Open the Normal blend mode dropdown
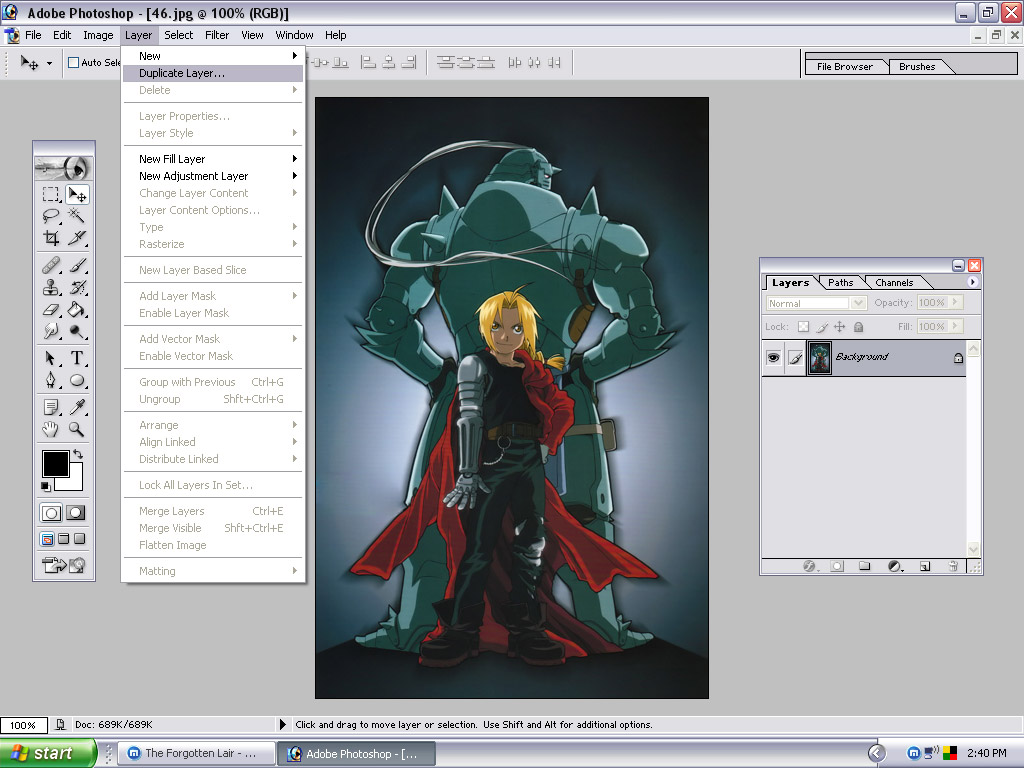The width and height of the screenshot is (1024, 768). click(859, 303)
